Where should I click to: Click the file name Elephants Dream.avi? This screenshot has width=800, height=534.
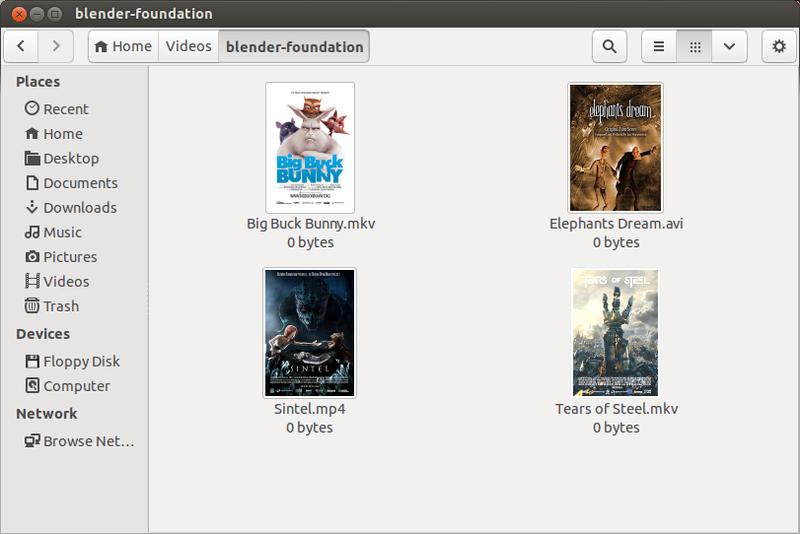tap(616, 223)
